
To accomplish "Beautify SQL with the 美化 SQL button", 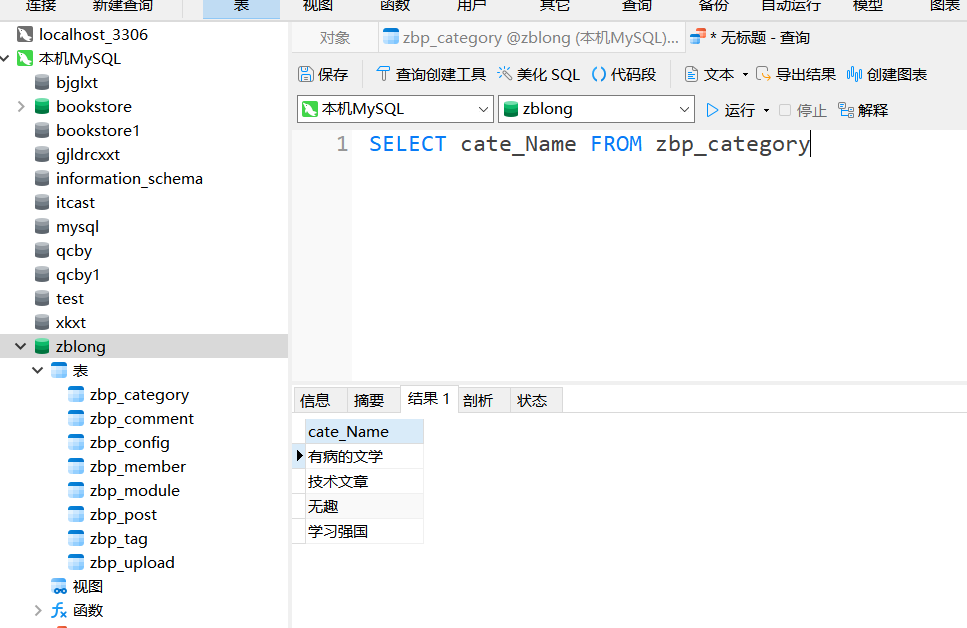I will [x=538, y=74].
